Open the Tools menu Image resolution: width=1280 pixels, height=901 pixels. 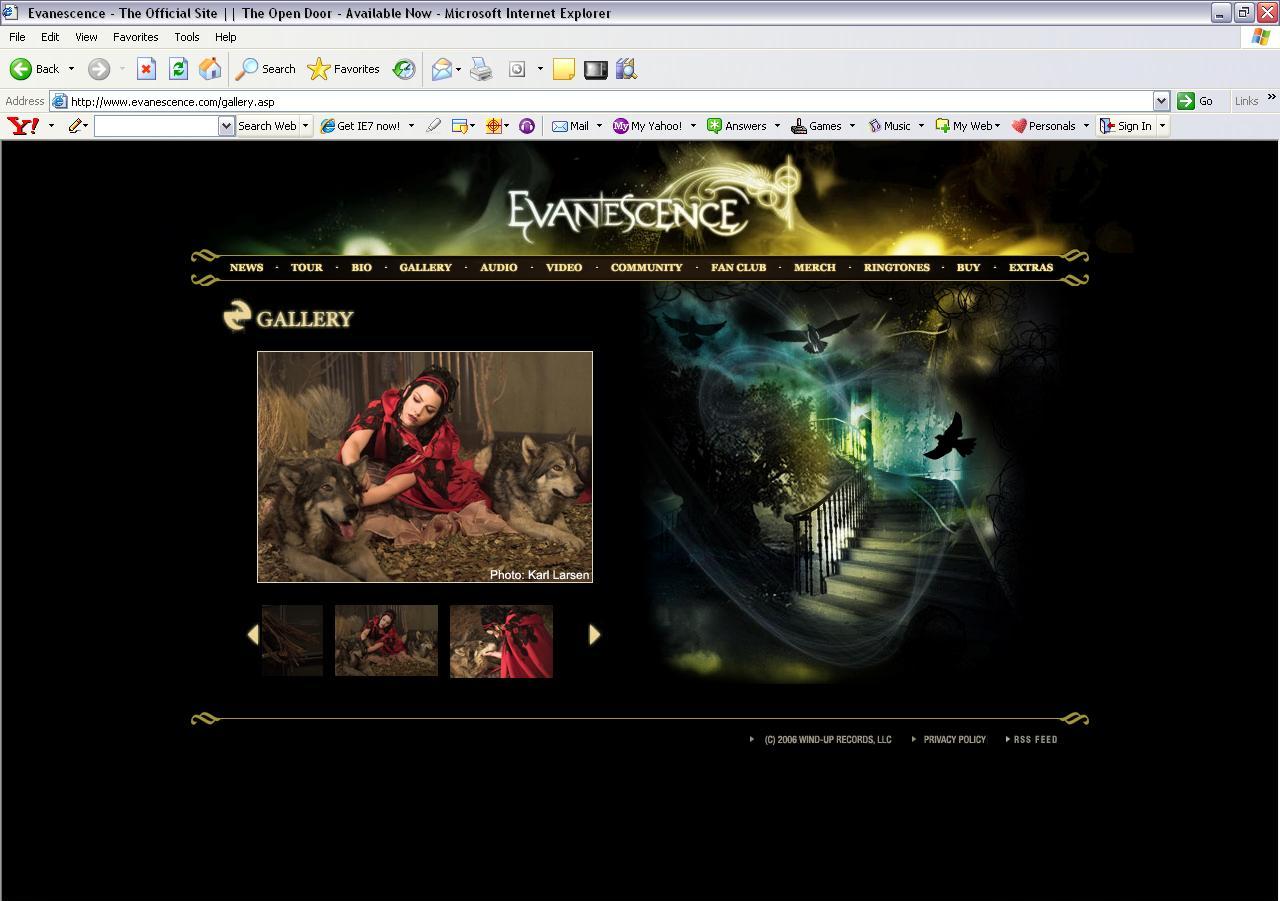pyautogui.click(x=187, y=37)
